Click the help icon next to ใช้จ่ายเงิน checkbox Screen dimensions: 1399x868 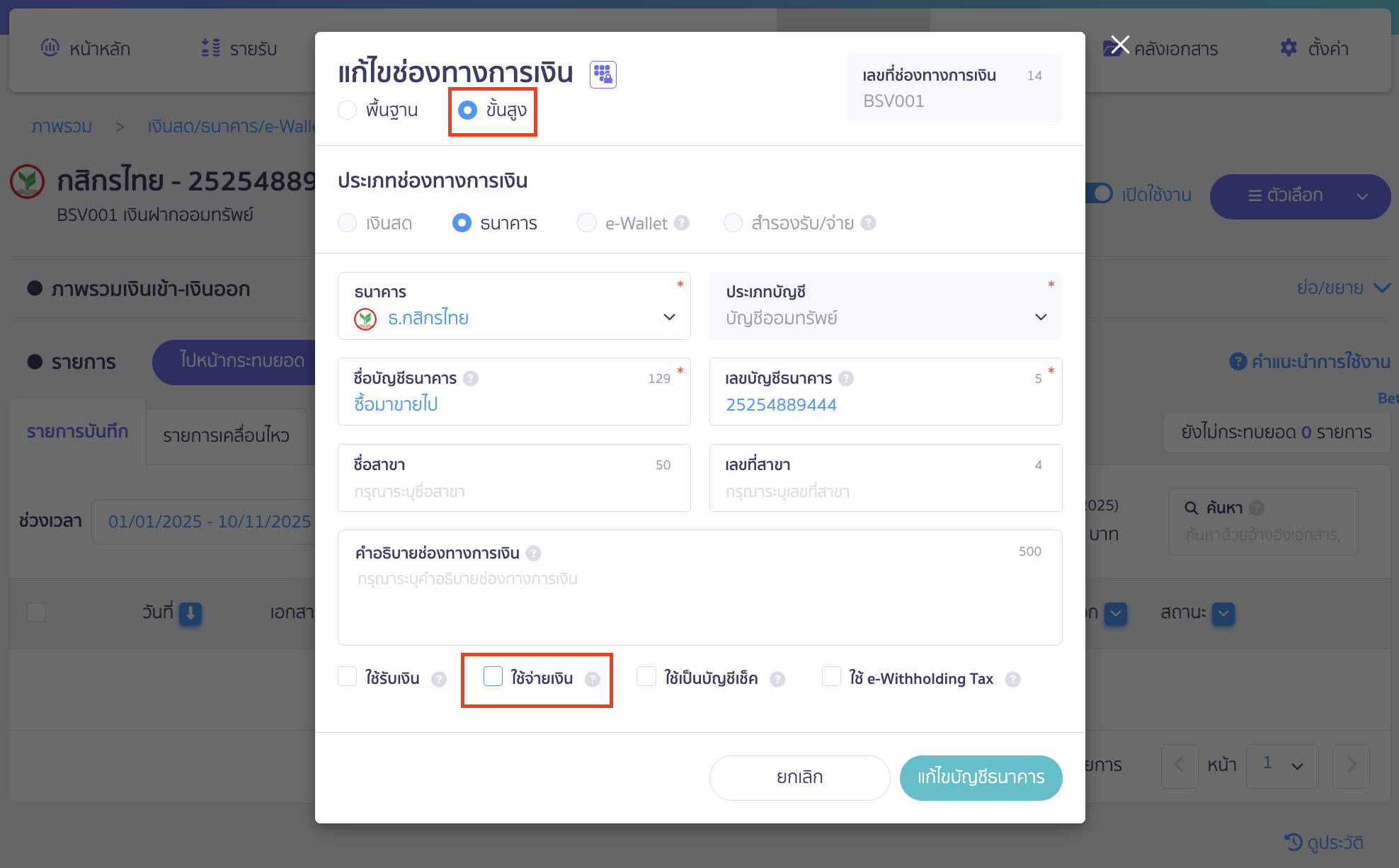(x=593, y=679)
